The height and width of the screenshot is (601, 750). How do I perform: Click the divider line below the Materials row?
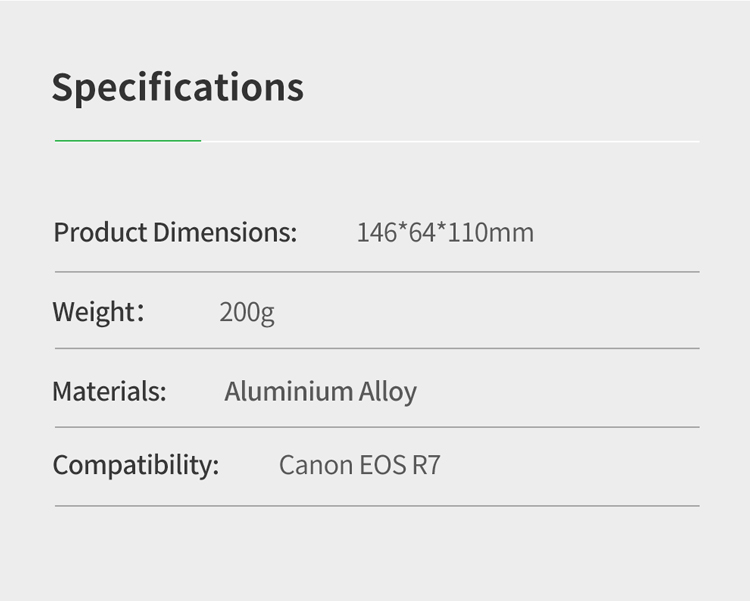[x=377, y=427]
